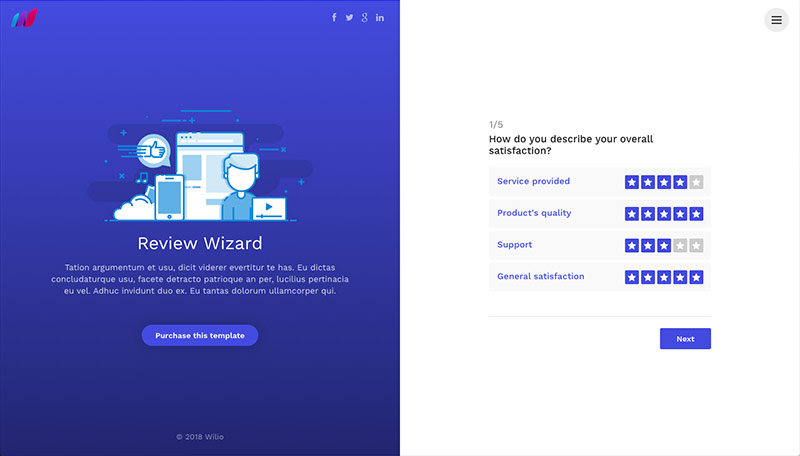
Task: Open the hamburger menu
Action: (776, 20)
